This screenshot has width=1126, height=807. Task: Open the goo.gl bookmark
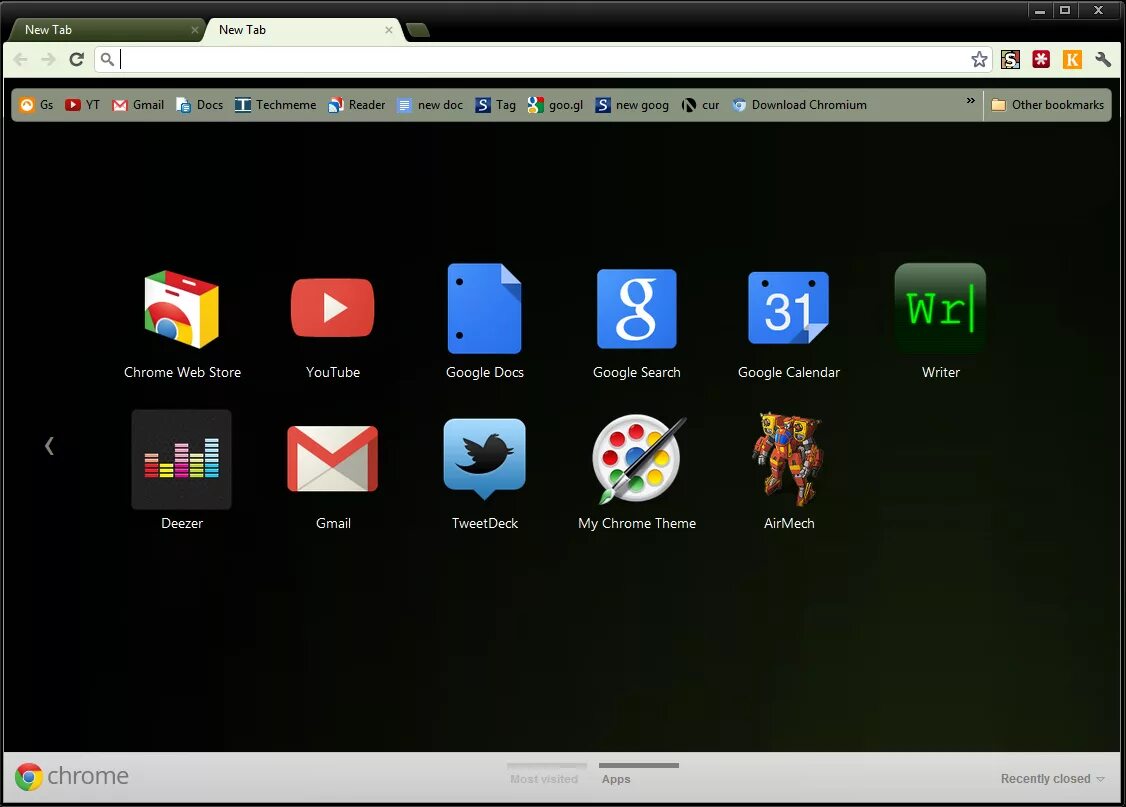coord(555,105)
